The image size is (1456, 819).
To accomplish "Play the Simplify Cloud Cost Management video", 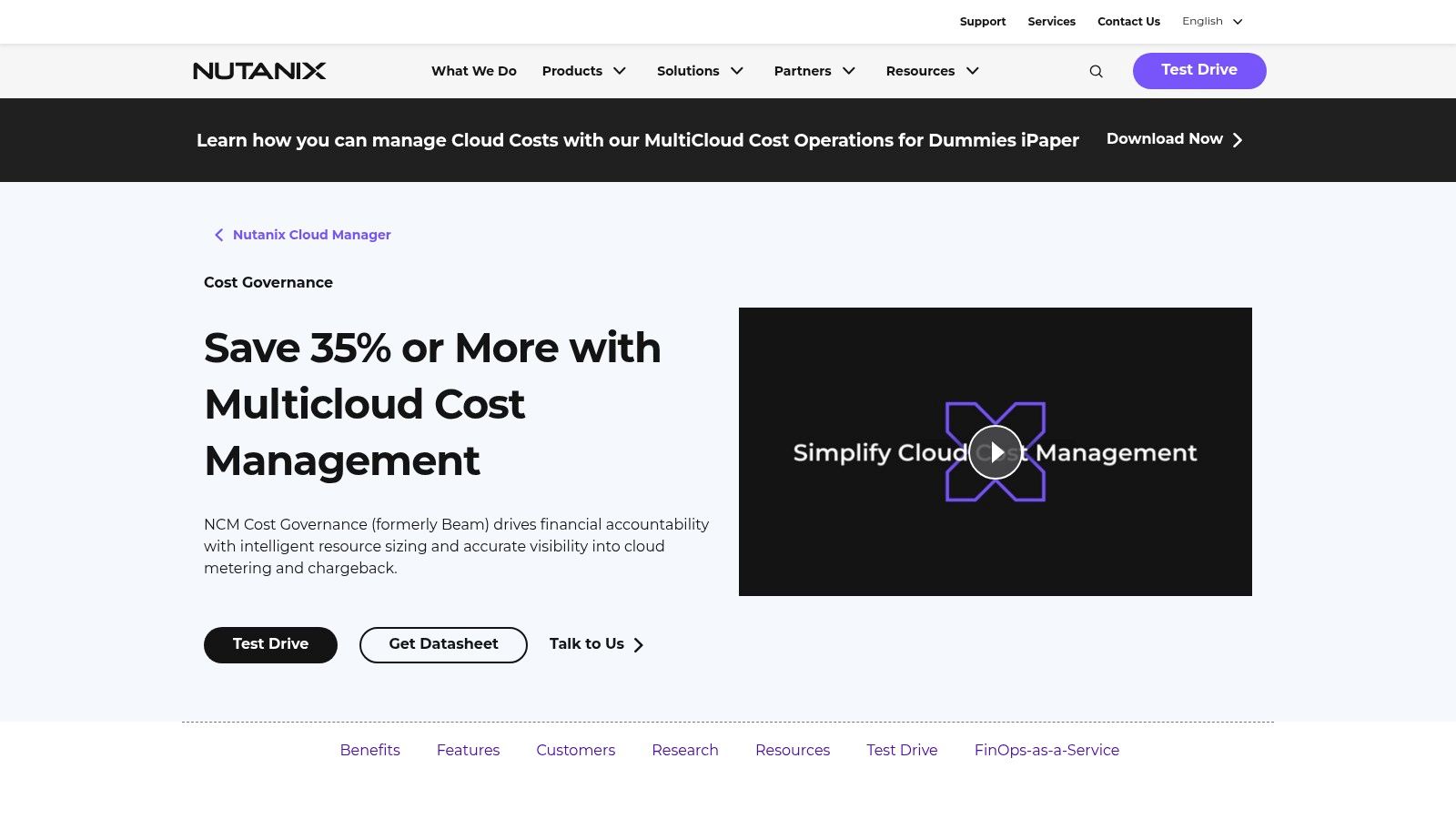I will pos(996,452).
